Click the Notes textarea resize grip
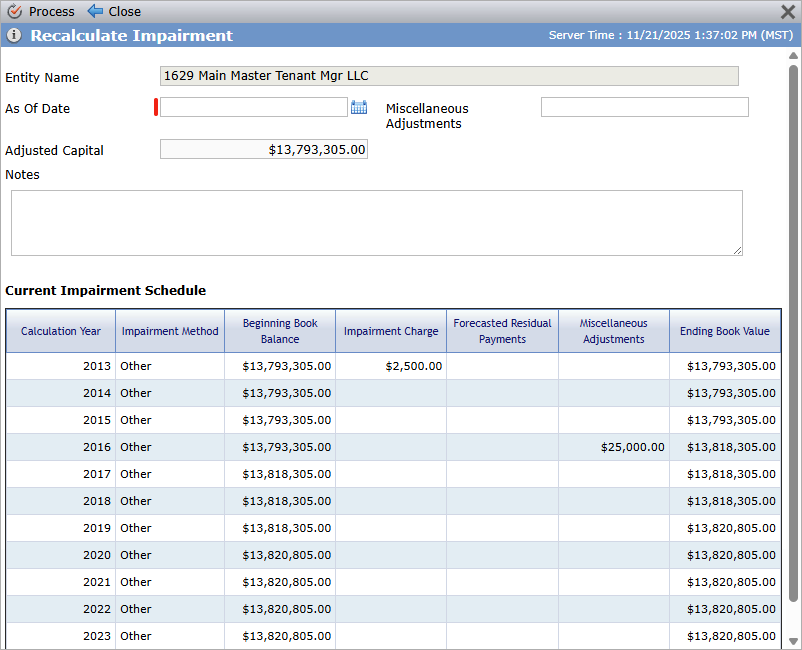Screen dimensions: 802x650 737,250
